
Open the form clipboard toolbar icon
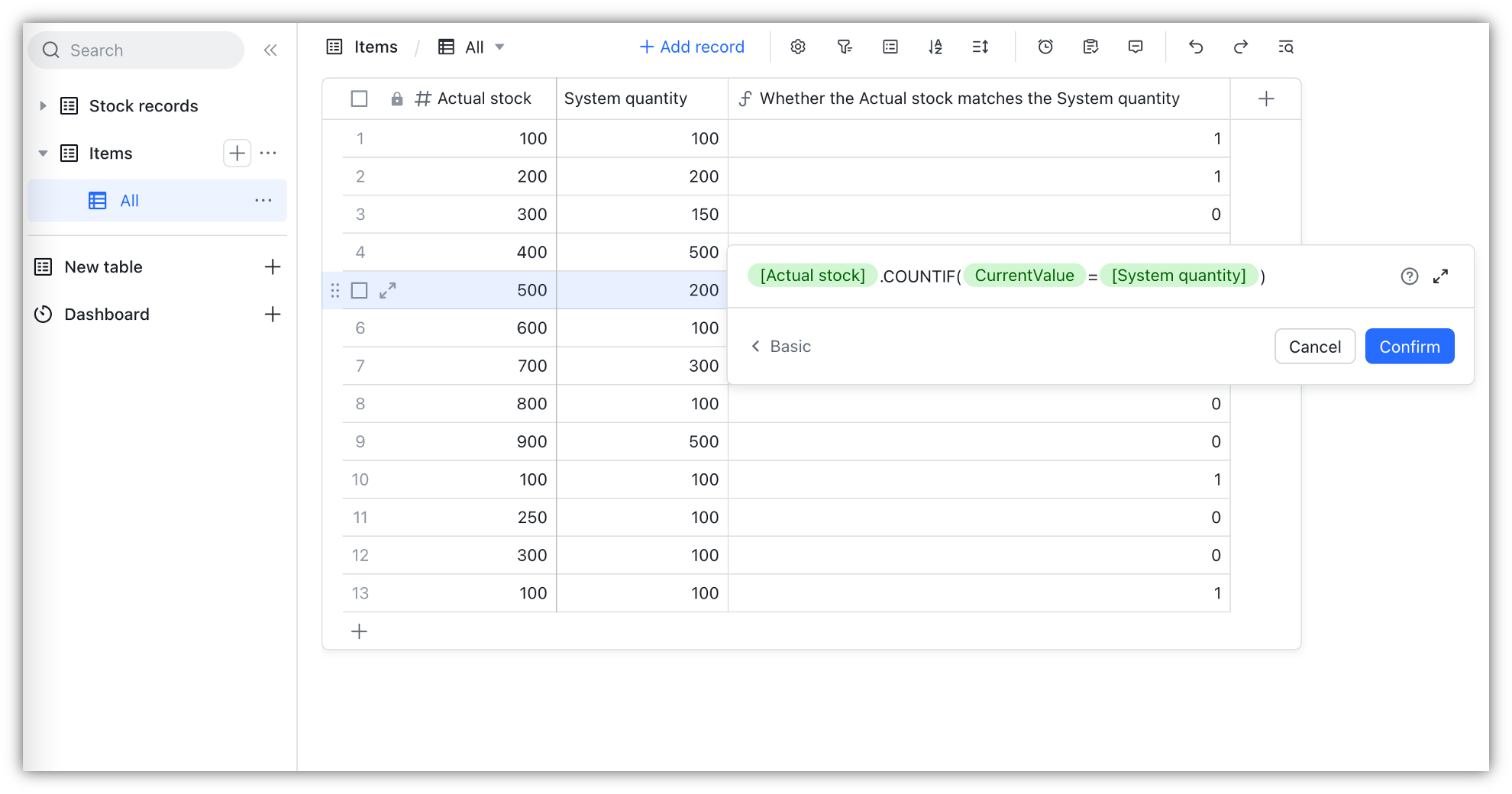(x=1090, y=47)
